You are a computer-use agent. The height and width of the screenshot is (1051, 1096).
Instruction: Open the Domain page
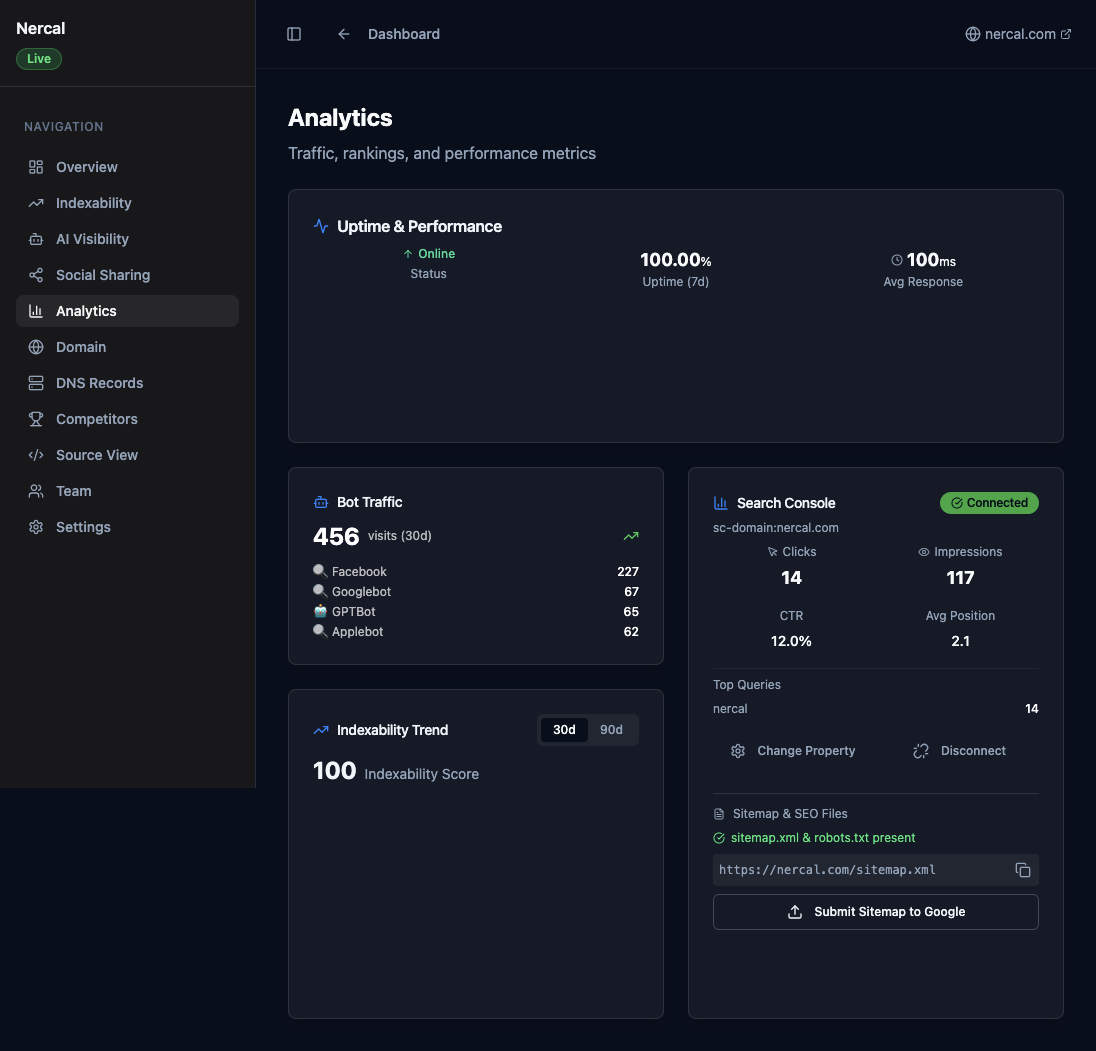coord(127,347)
